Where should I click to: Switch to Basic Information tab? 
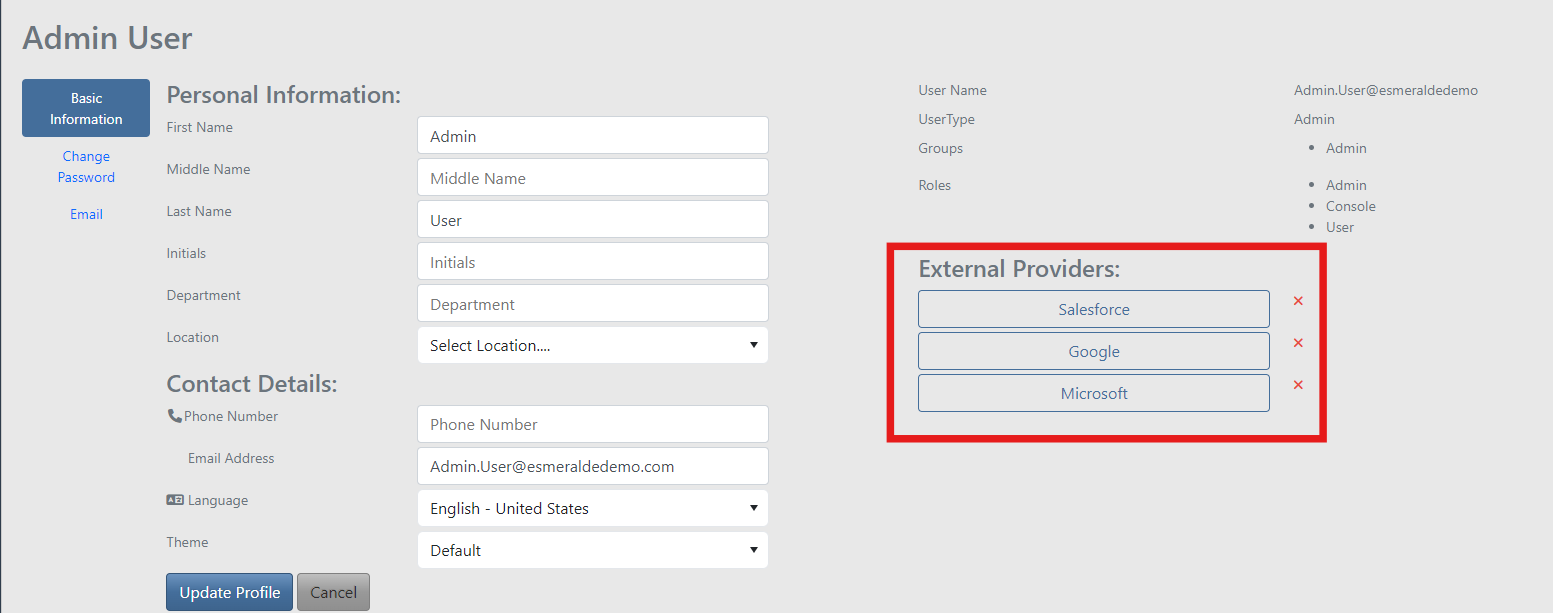[86, 108]
